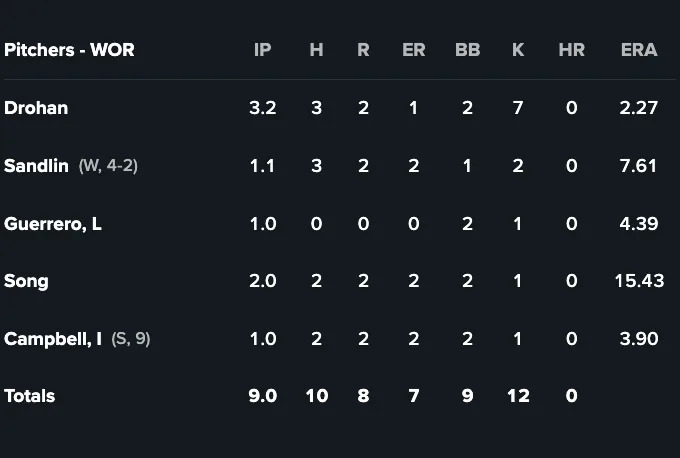The height and width of the screenshot is (458, 680).
Task: Click the Guerrero, L player name
Action: [x=53, y=224]
